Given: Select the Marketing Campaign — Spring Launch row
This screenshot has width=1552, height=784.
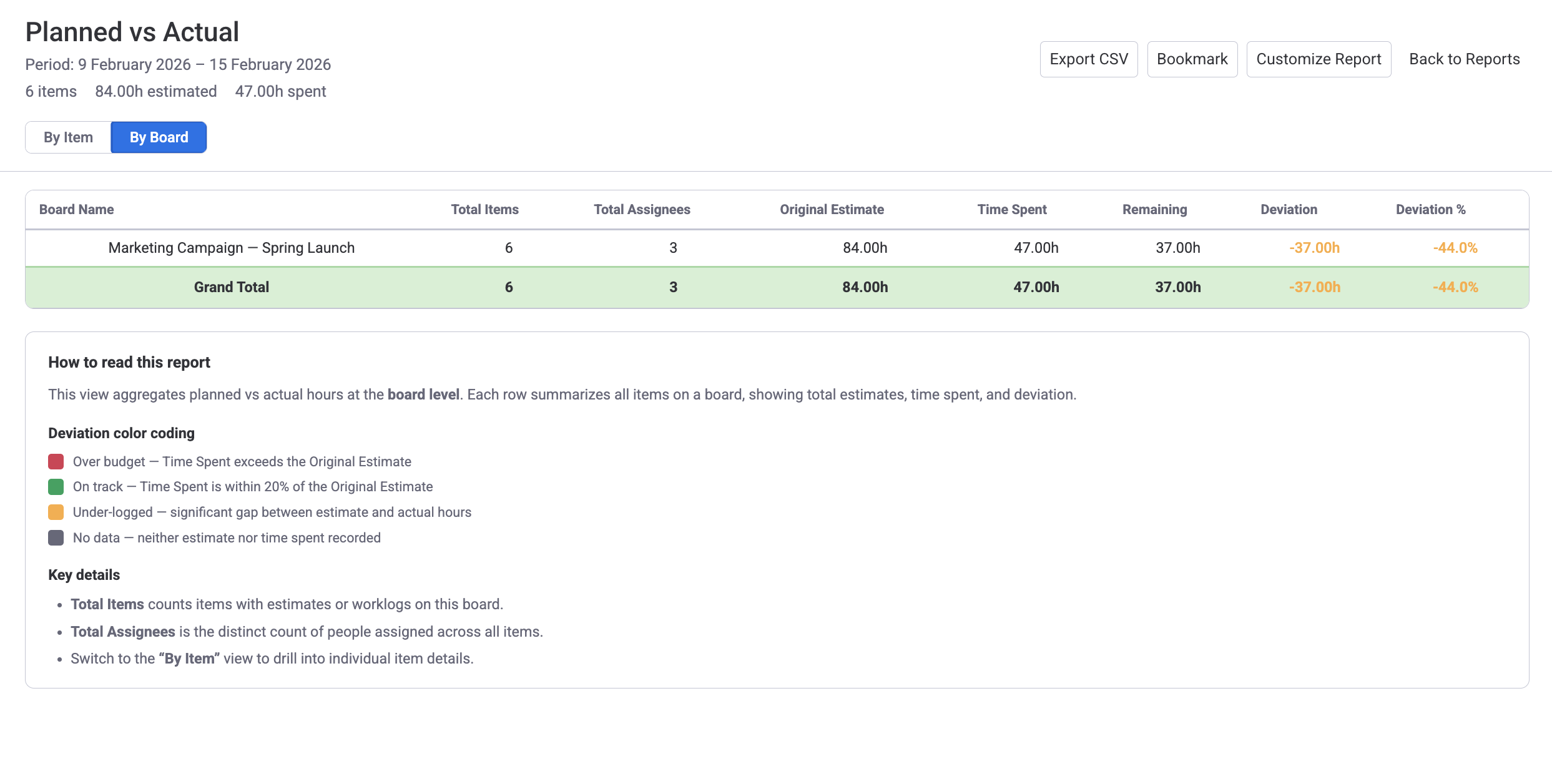Looking at the screenshot, I should tap(232, 247).
